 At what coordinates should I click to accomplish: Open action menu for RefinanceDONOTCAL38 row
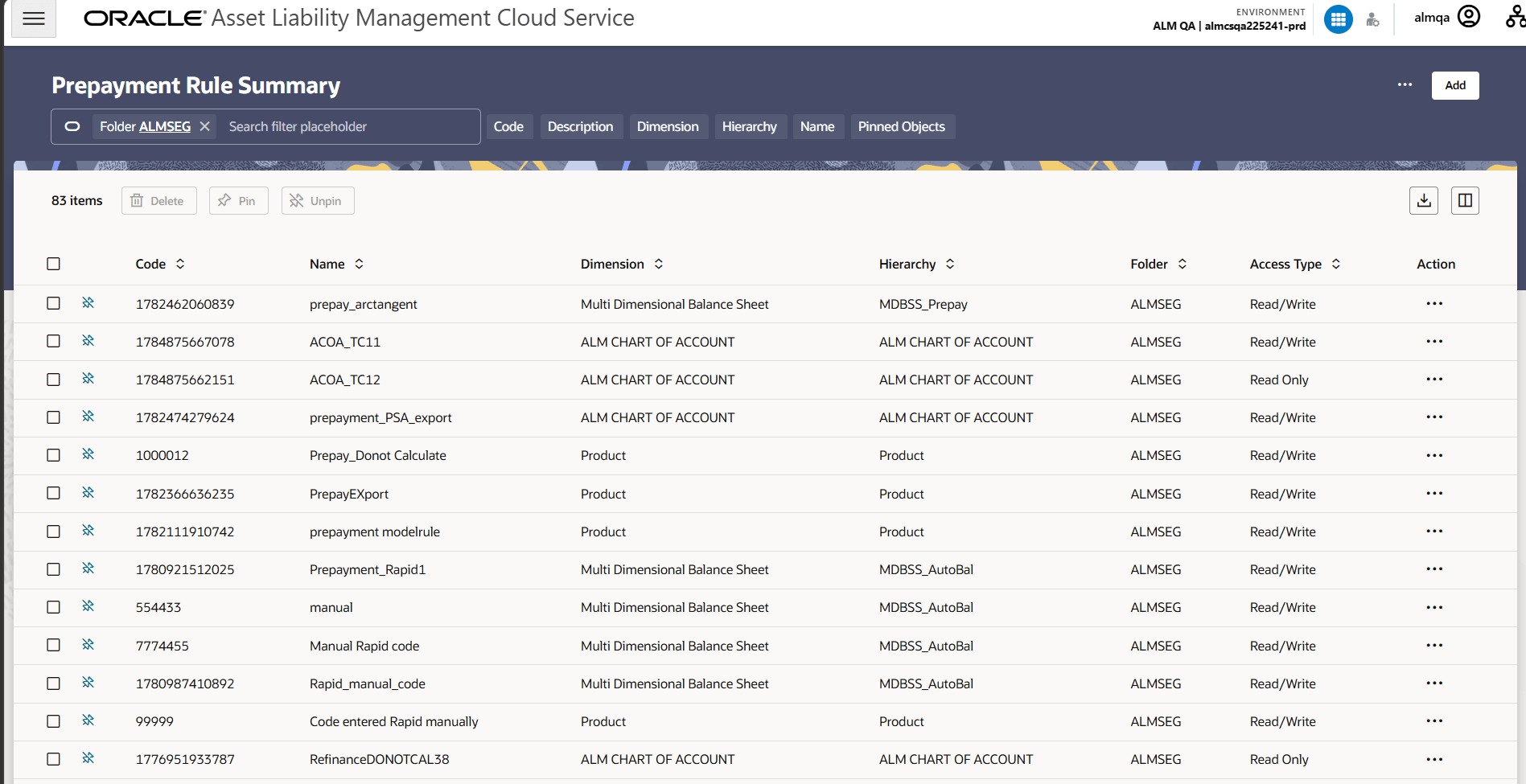pyautogui.click(x=1434, y=759)
